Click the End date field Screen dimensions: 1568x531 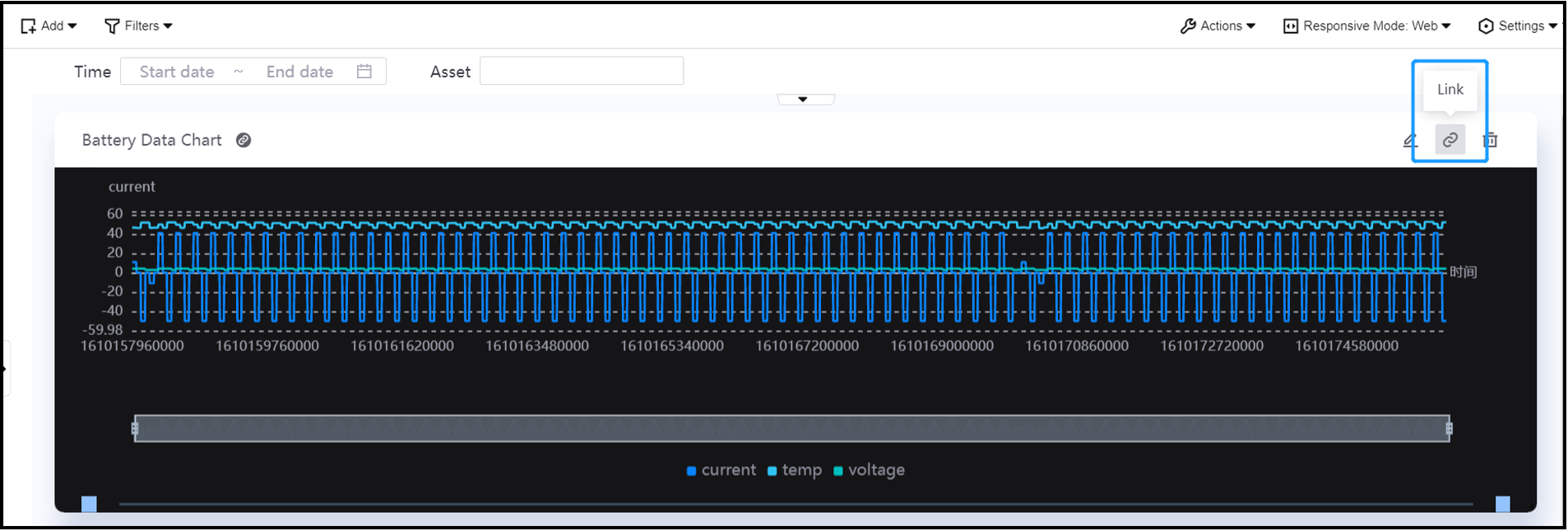tap(299, 72)
